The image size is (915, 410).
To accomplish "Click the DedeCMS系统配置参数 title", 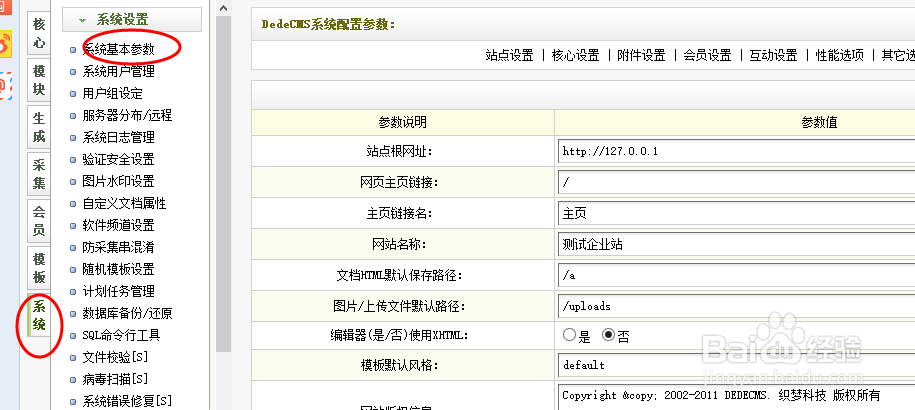I will pyautogui.click(x=329, y=24).
